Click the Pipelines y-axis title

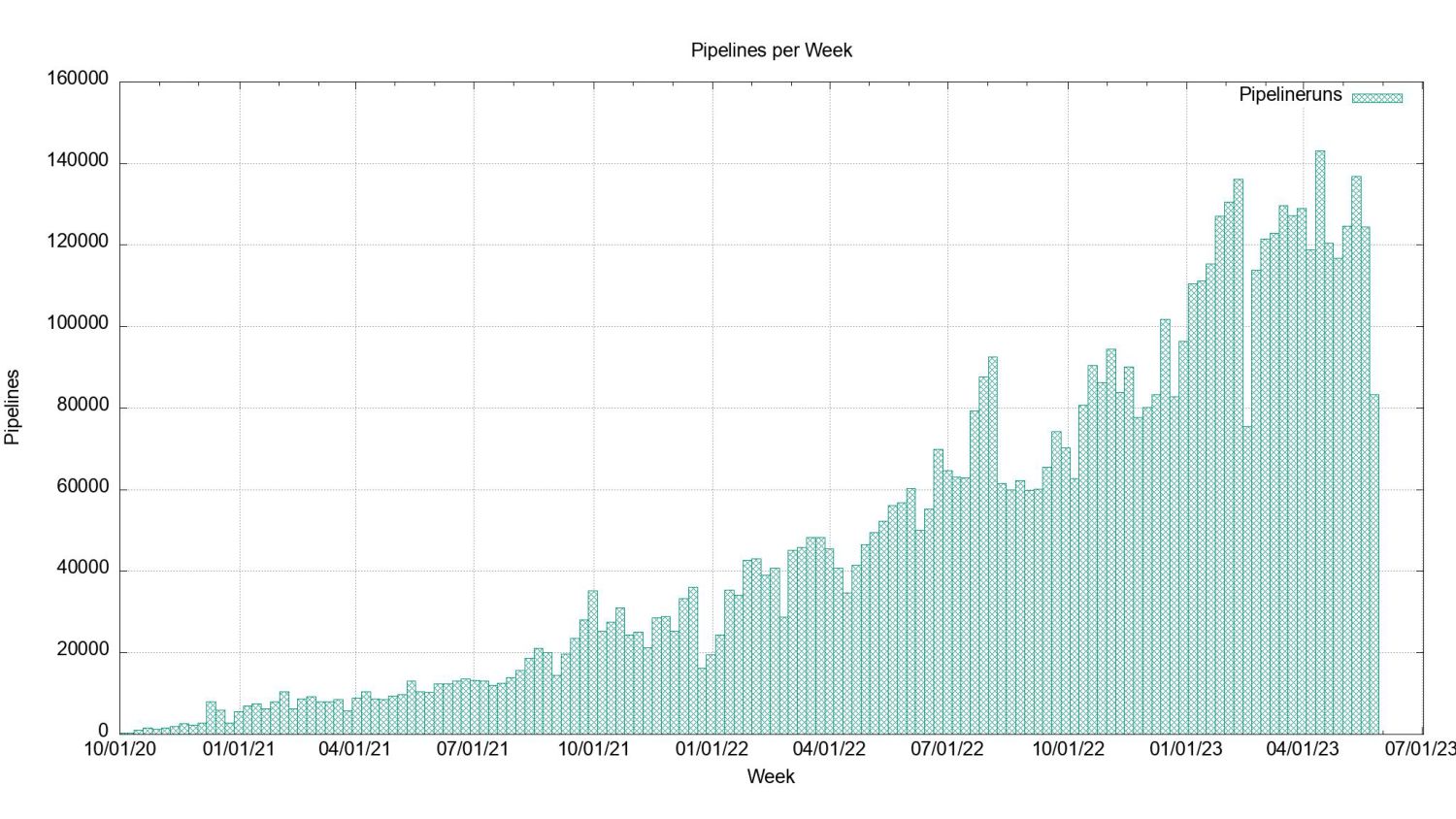coord(13,407)
